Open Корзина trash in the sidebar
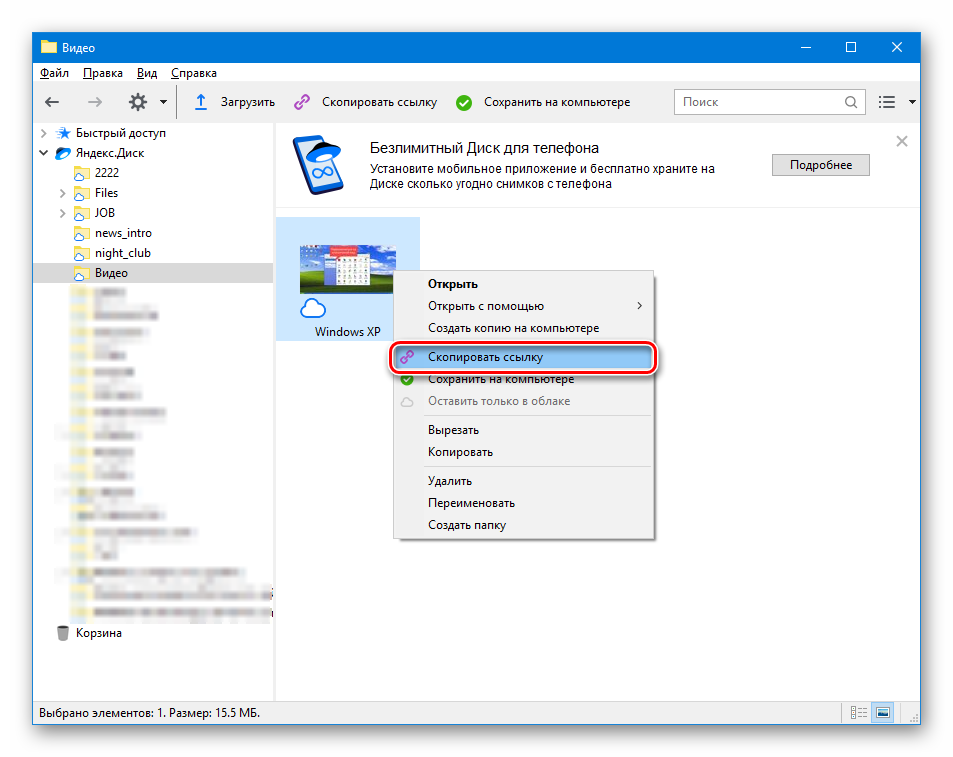 98,633
